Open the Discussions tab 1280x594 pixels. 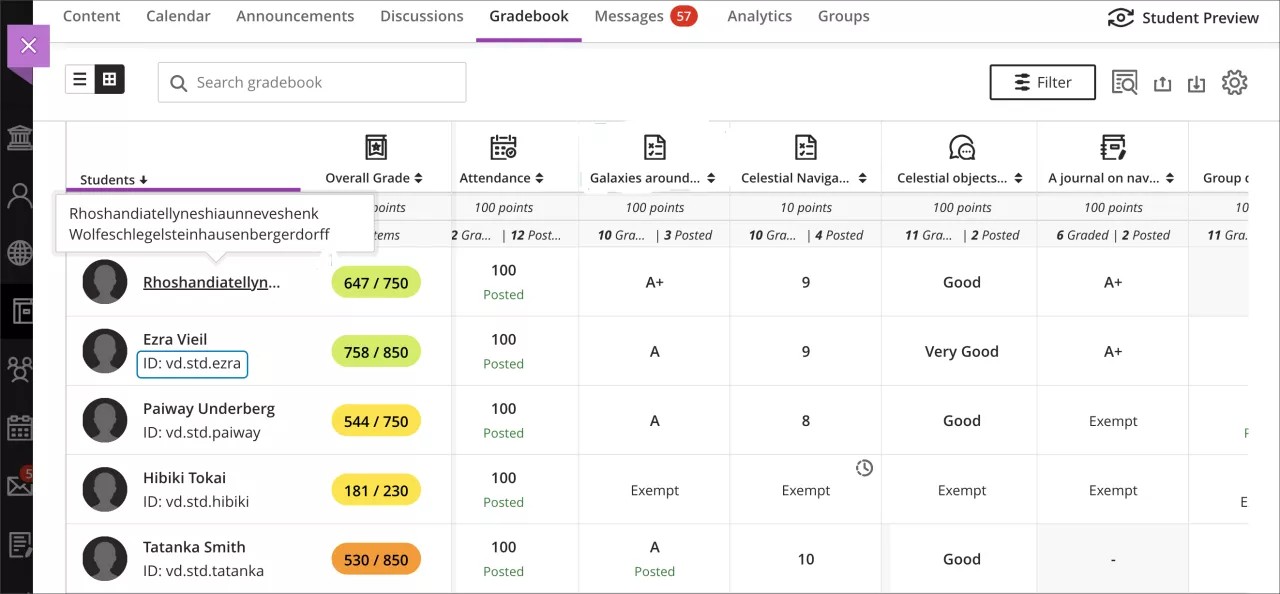421,16
